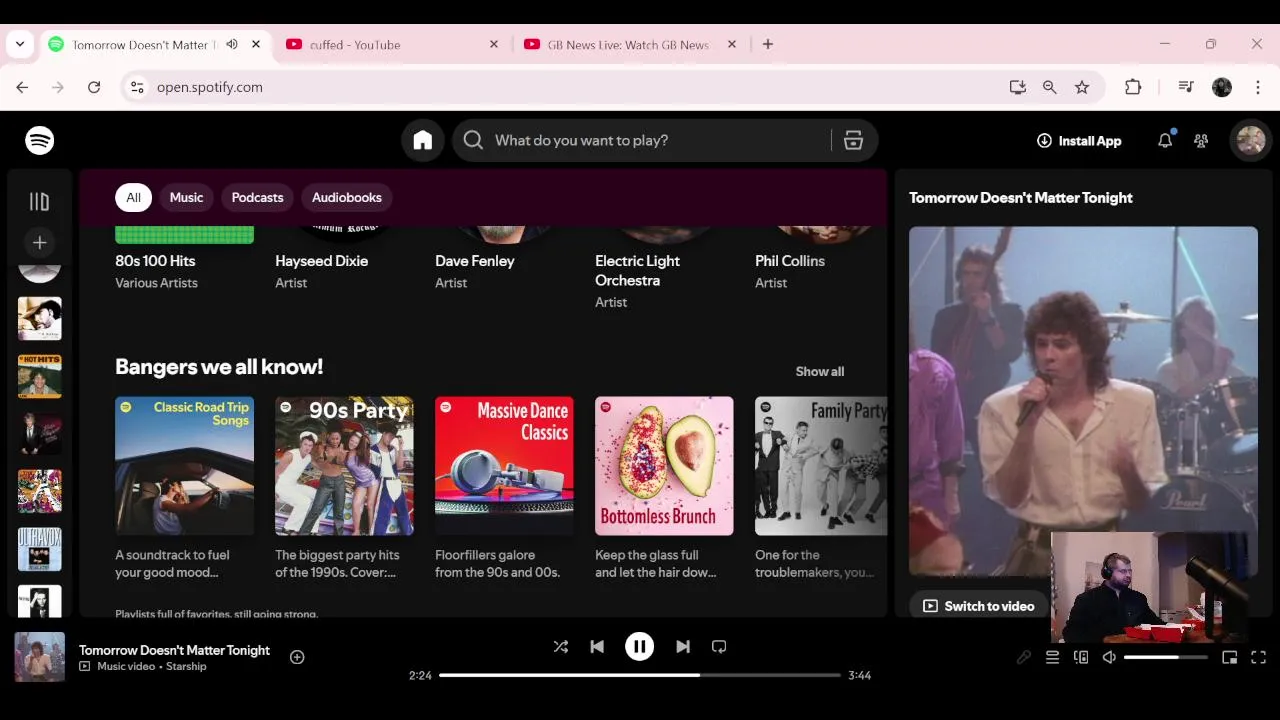Open the Browse icon in search bar

point(853,141)
